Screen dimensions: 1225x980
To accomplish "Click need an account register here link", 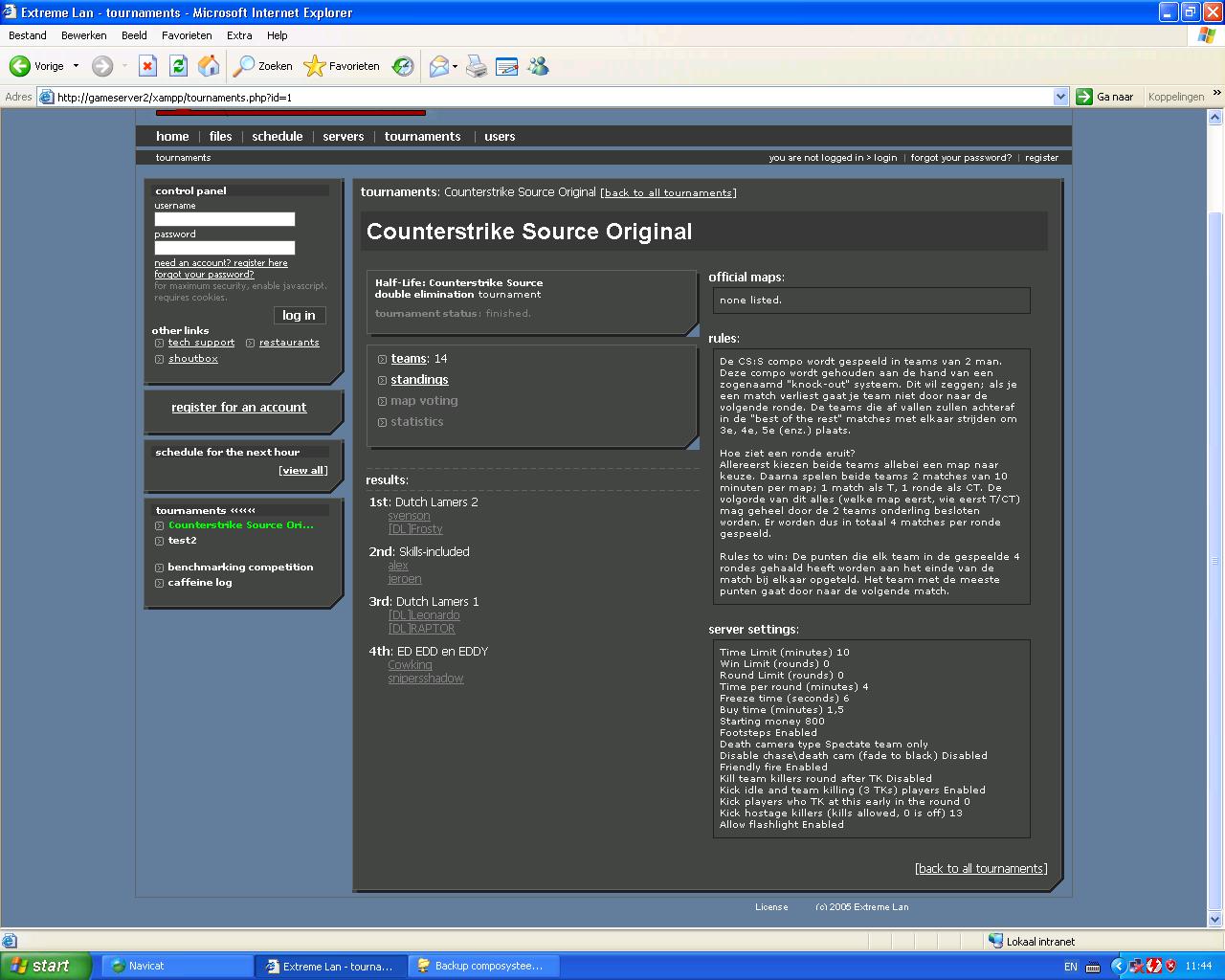I will 221,262.
